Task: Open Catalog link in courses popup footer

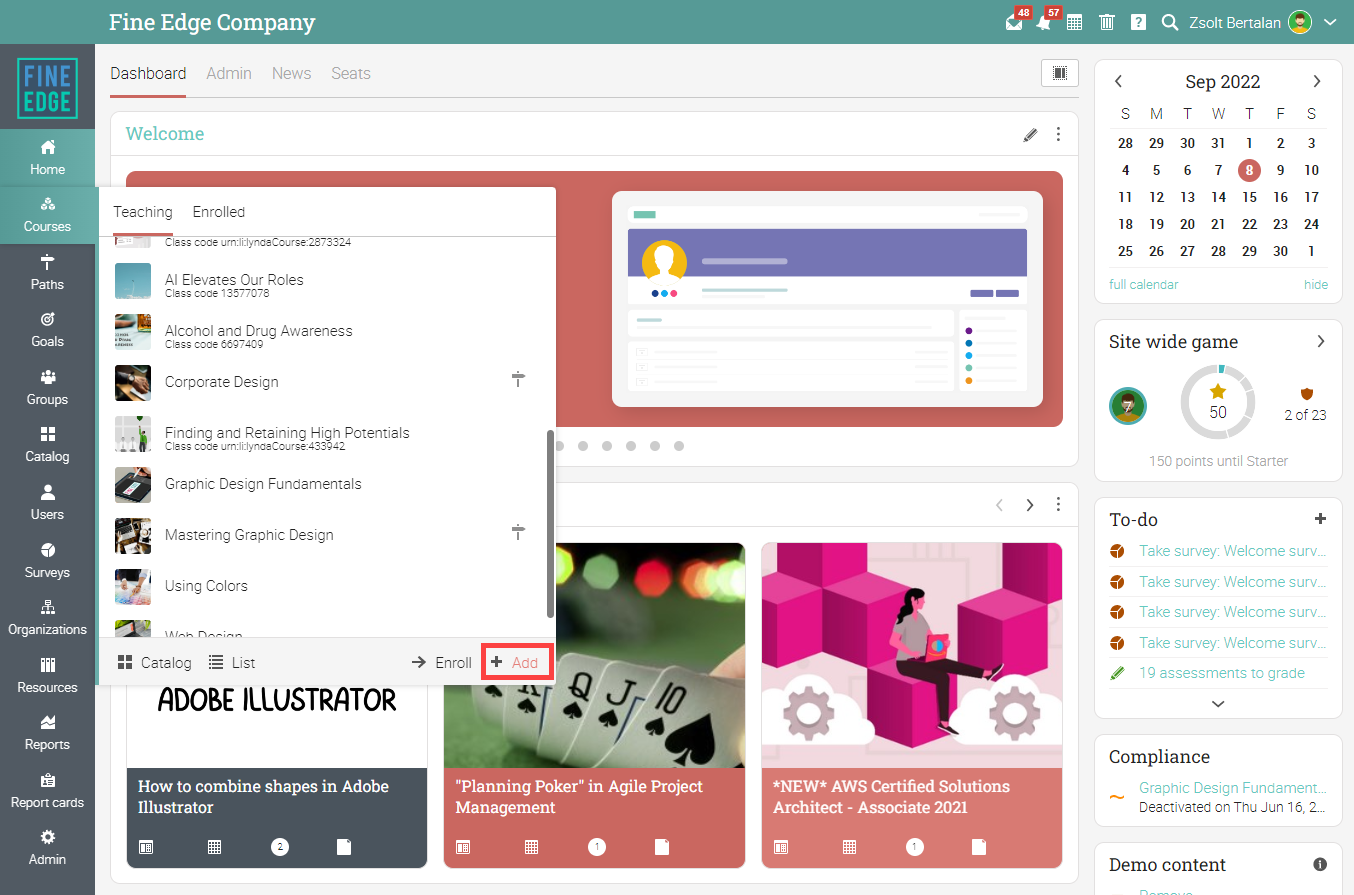Action: coord(154,662)
